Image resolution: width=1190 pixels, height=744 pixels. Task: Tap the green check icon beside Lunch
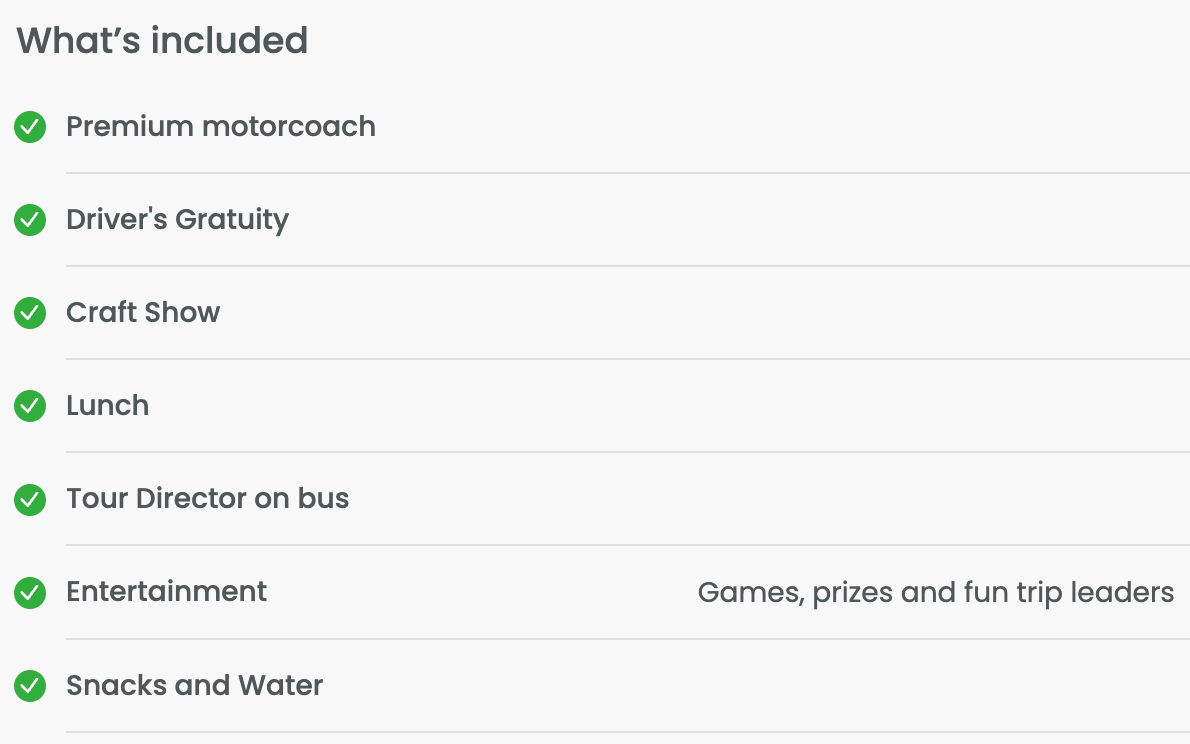point(30,406)
